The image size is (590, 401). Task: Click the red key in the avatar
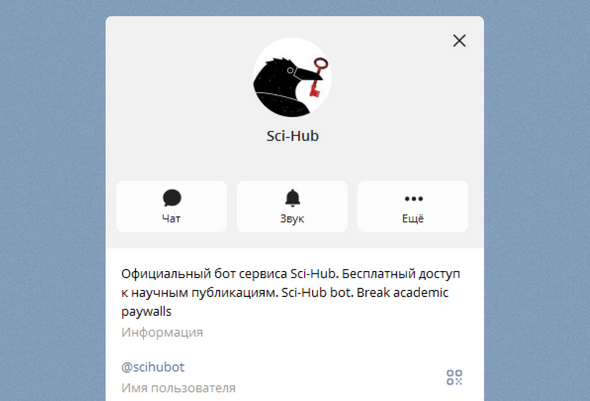pos(317,77)
